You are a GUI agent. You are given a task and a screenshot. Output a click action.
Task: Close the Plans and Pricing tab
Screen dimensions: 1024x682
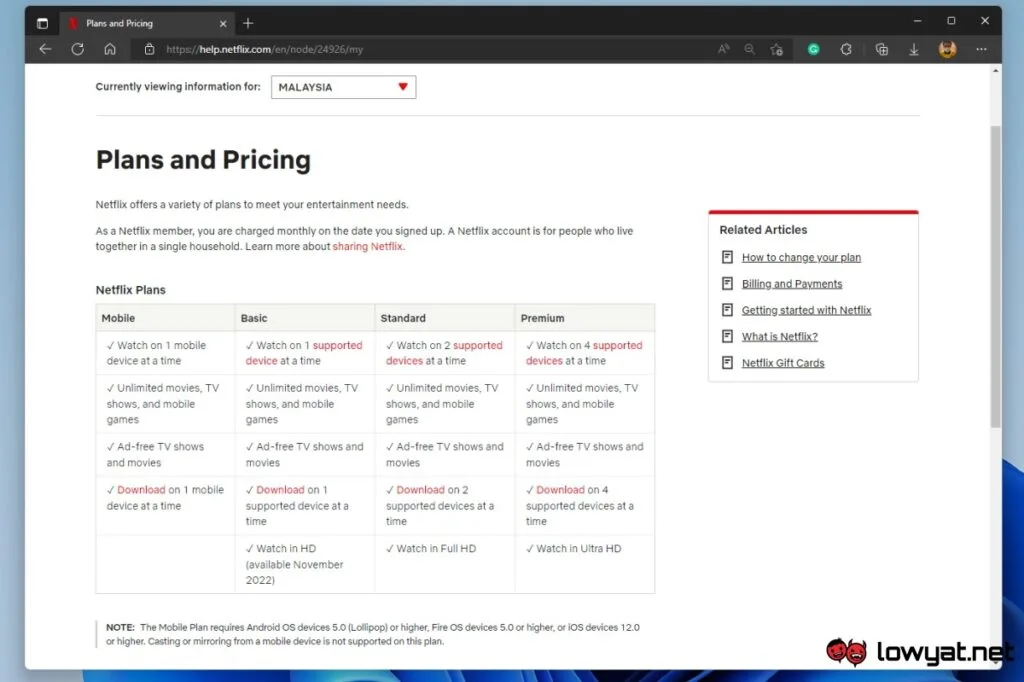click(x=223, y=24)
